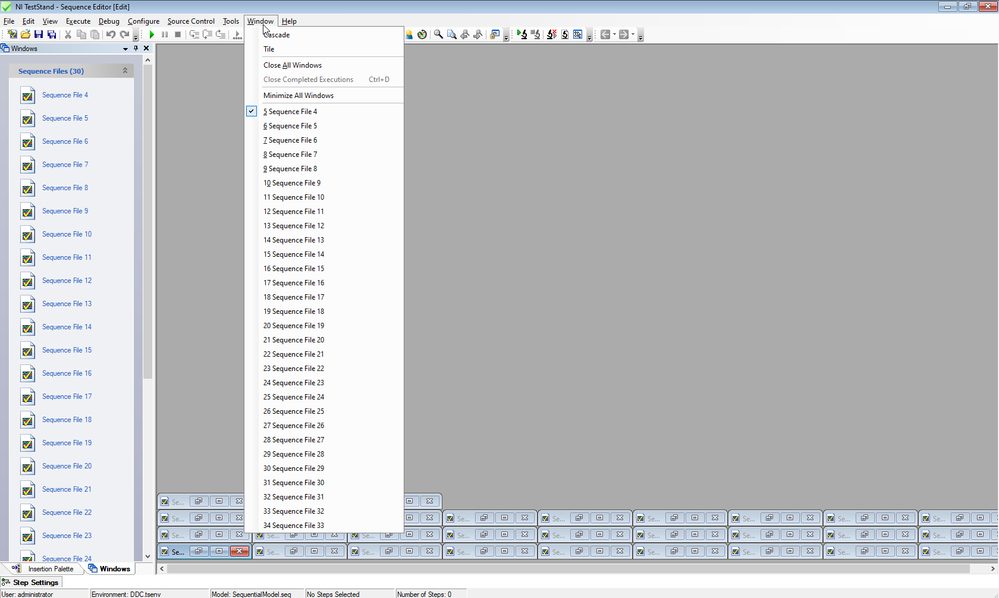
Task: Click the magnifying glass Find icon
Action: click(x=438, y=34)
